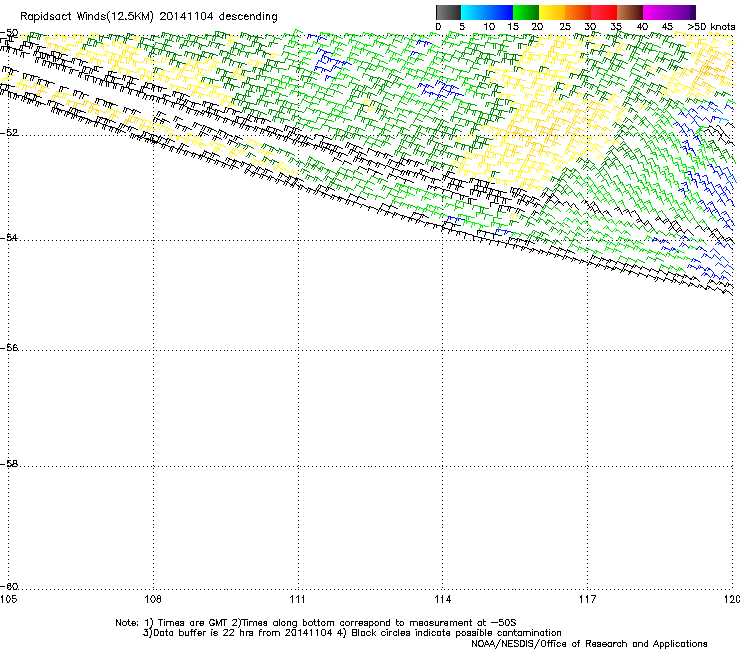Click the legend value '35'
This screenshot has height=650, width=740.
tap(616, 27)
